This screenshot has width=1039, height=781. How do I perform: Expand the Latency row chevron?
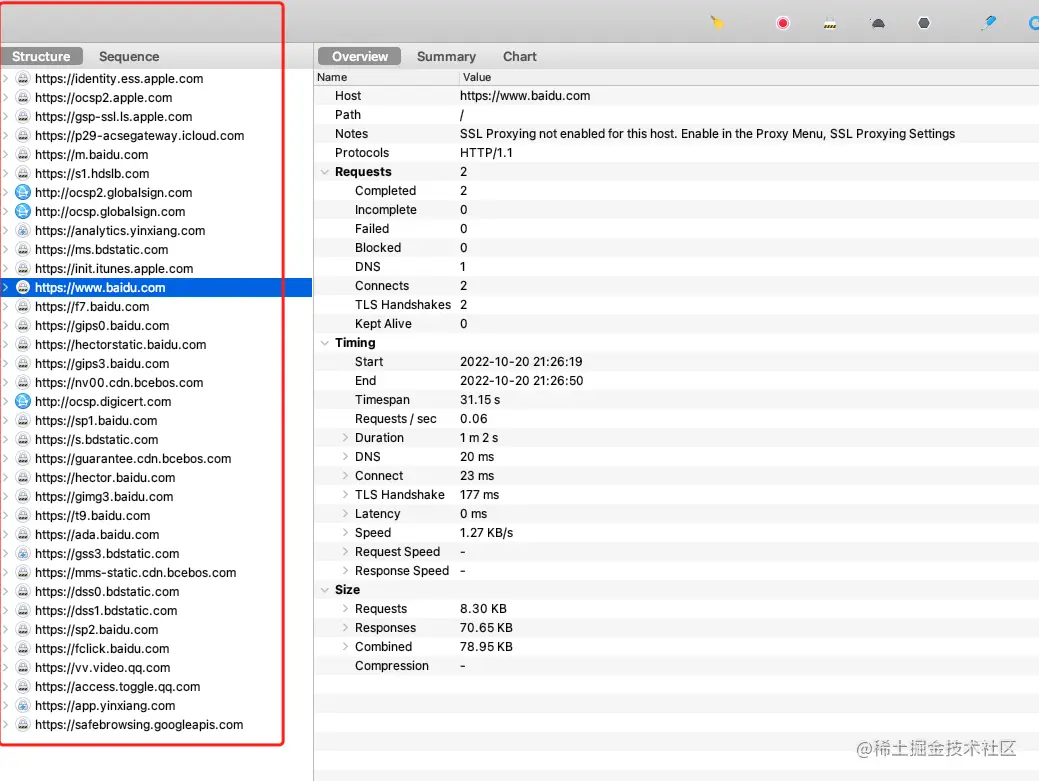coord(345,513)
